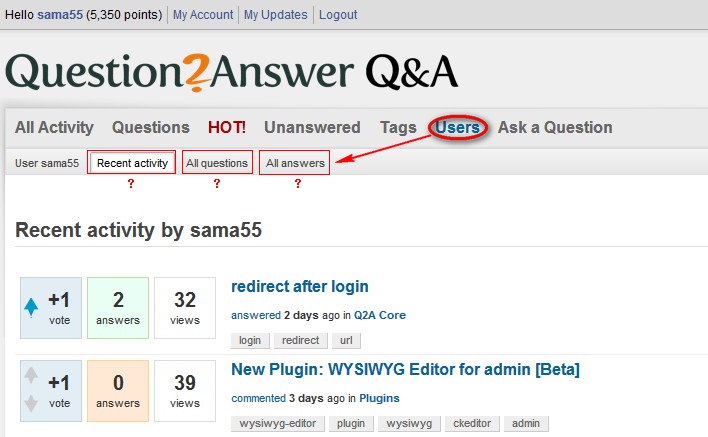The width and height of the screenshot is (708, 437).
Task: Open the Users menu item
Action: [457, 127]
